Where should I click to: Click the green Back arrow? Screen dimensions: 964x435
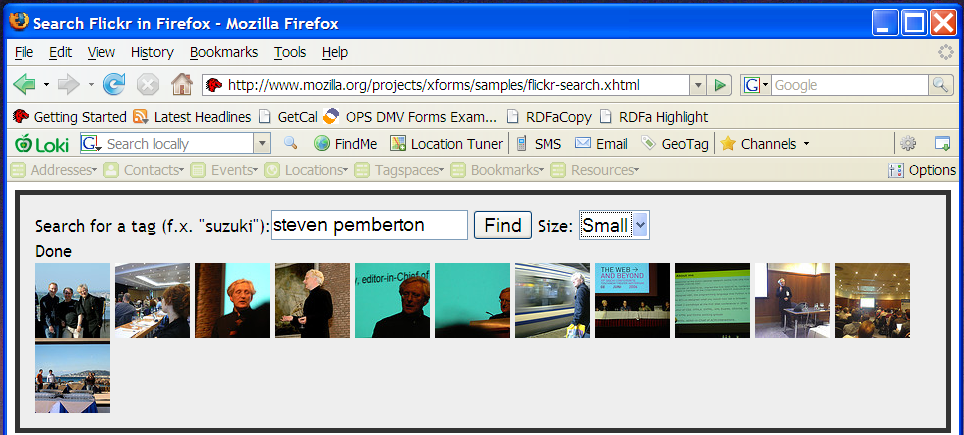click(25, 85)
